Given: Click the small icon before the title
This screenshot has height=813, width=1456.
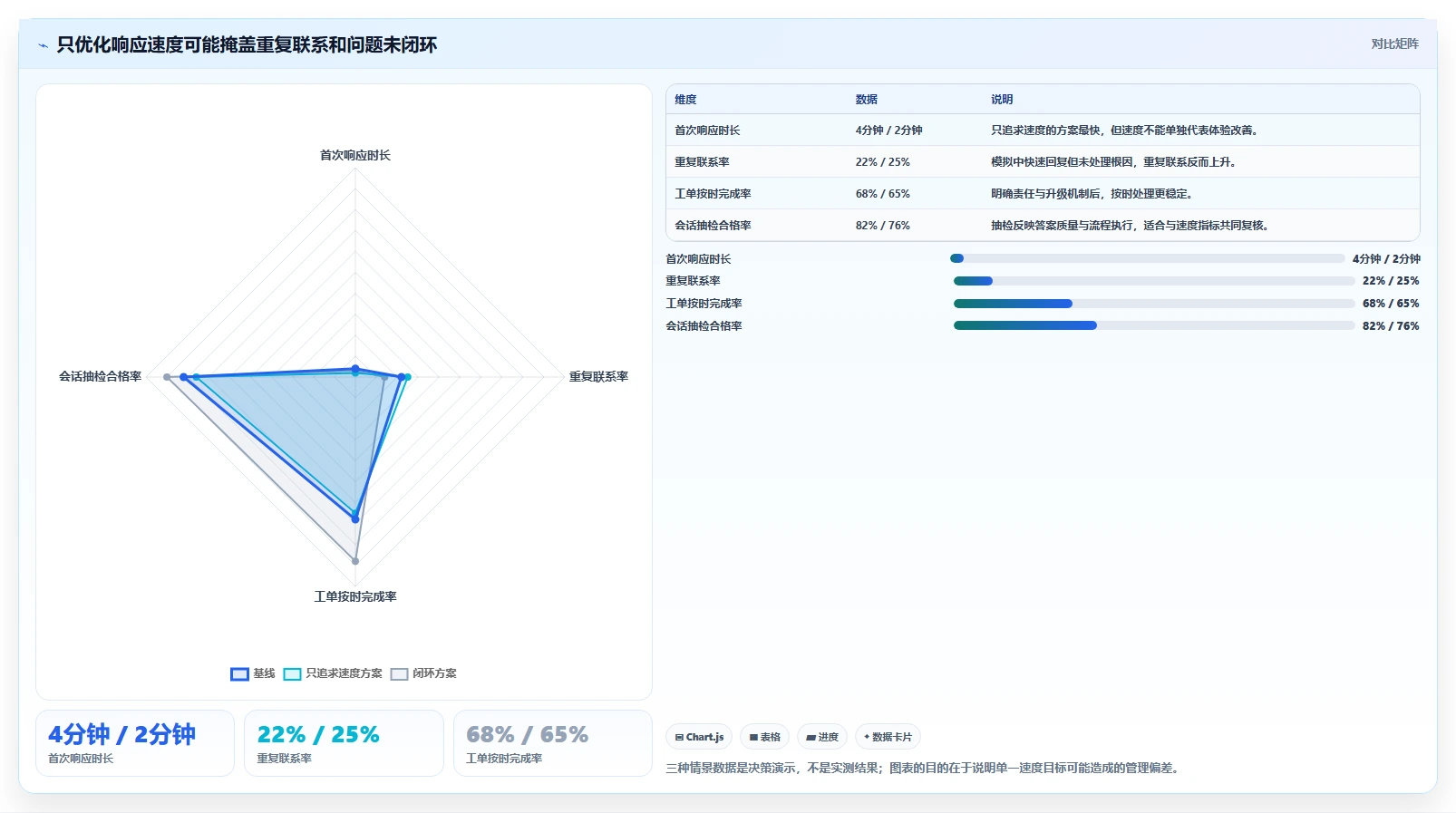Looking at the screenshot, I should [x=43, y=45].
